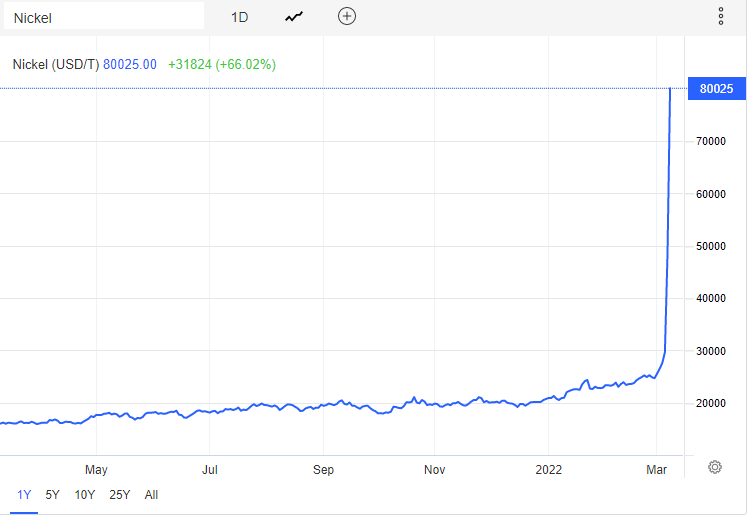749x516 pixels.
Task: Click the Nickel symbol search field
Action: 104,16
